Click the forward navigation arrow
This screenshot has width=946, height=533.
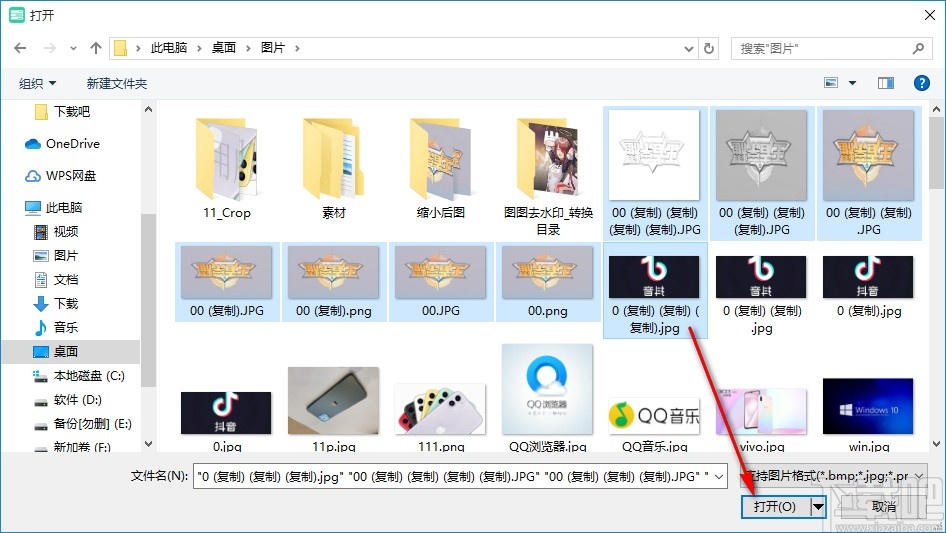click(49, 48)
